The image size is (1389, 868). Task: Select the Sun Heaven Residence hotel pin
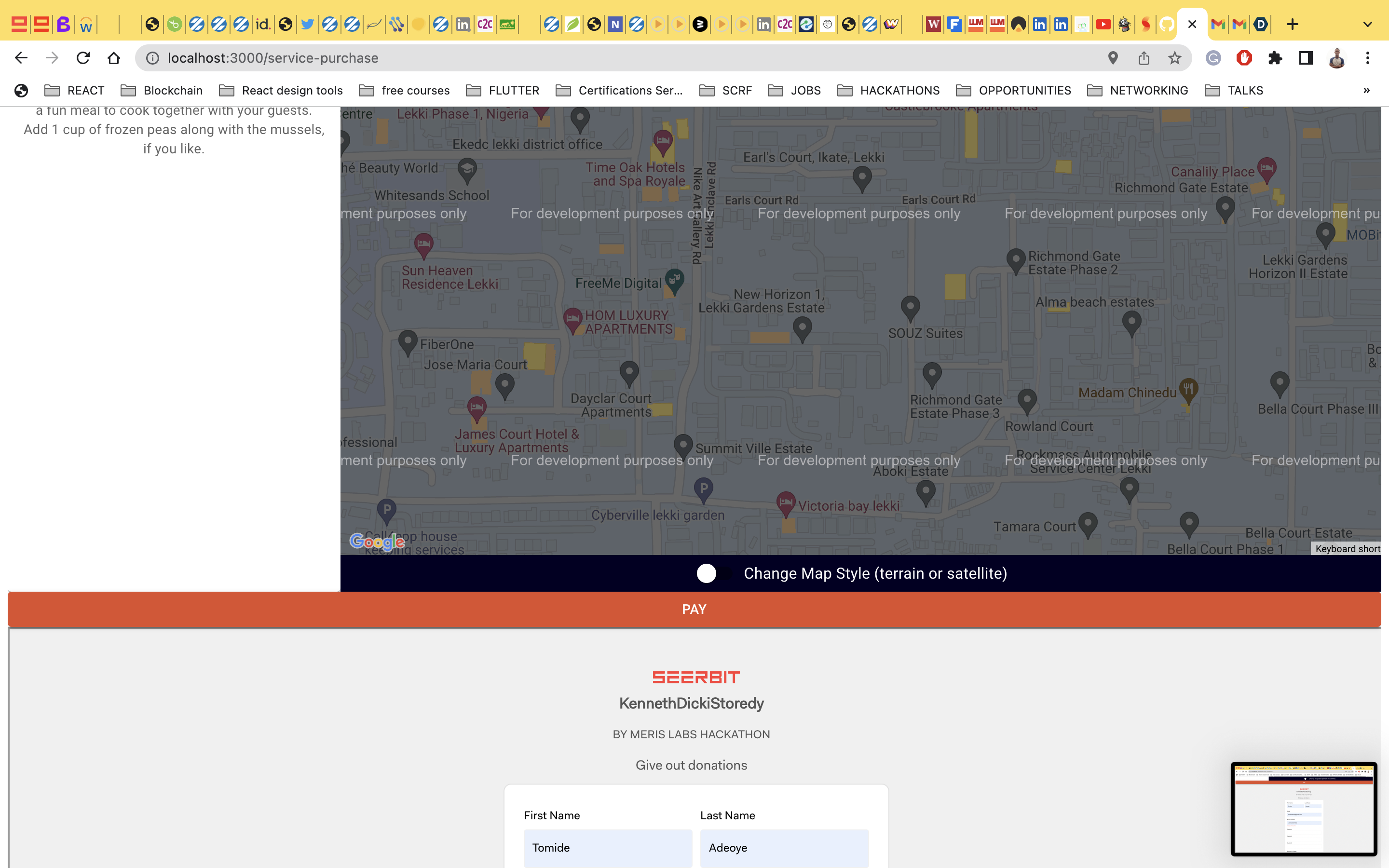coord(423,246)
